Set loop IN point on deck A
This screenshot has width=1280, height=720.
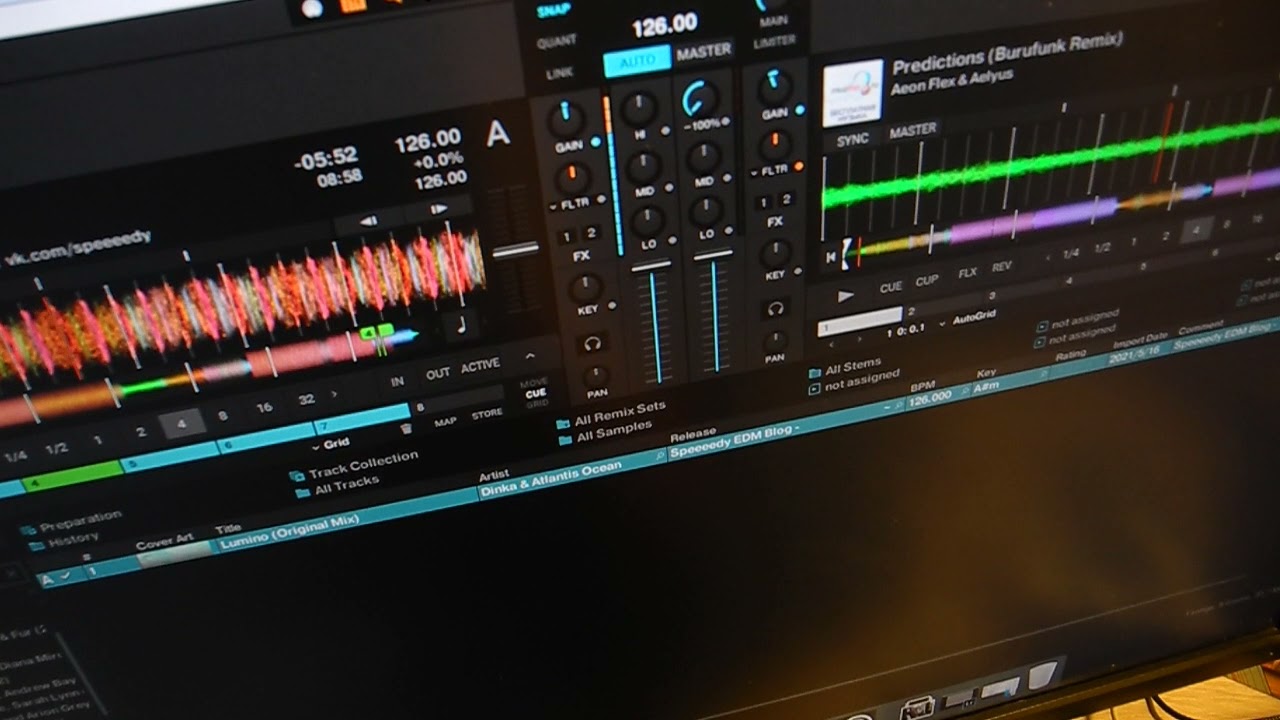tap(397, 382)
